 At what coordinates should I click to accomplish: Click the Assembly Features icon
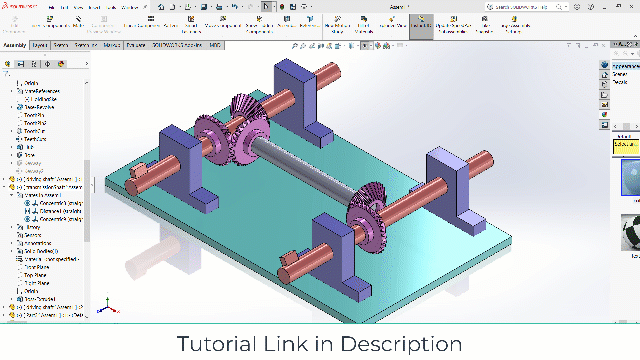(287, 19)
